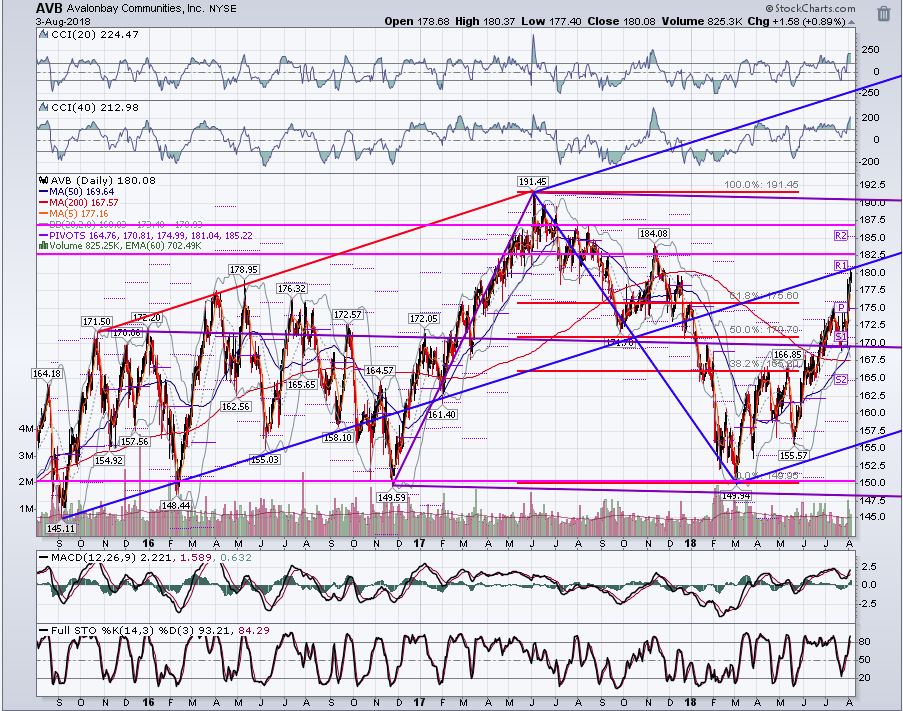Select the S2 pivot marker
Screen dimensions: 903x711
841,379
